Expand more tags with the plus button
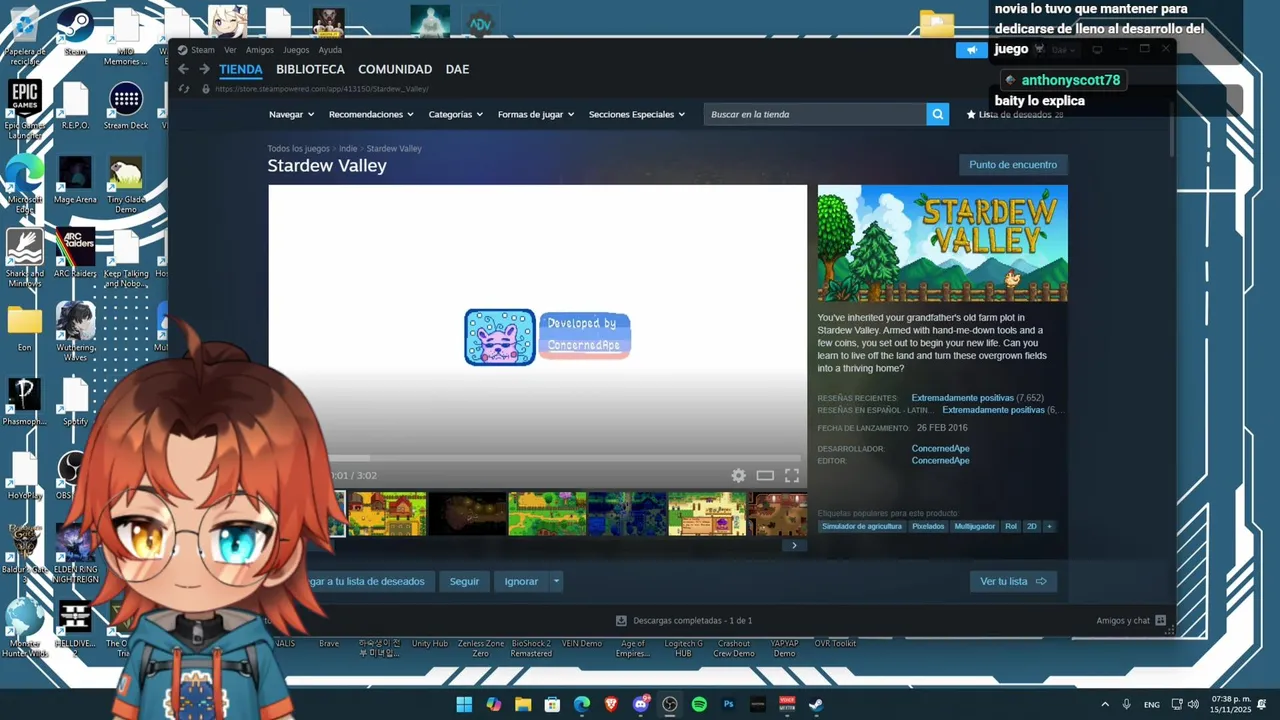Screen dimensions: 1280x720 1049,526
